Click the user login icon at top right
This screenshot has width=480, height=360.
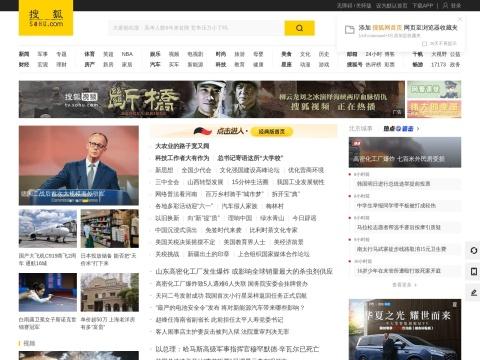click(x=446, y=5)
